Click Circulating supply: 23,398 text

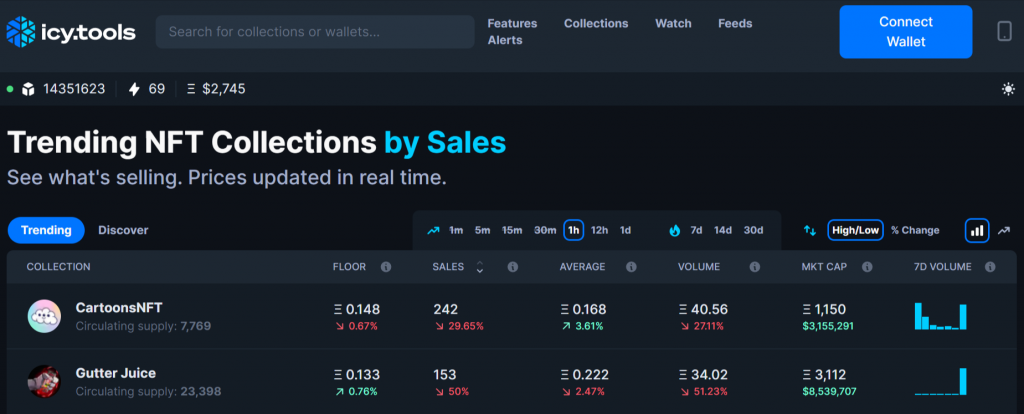coord(148,391)
